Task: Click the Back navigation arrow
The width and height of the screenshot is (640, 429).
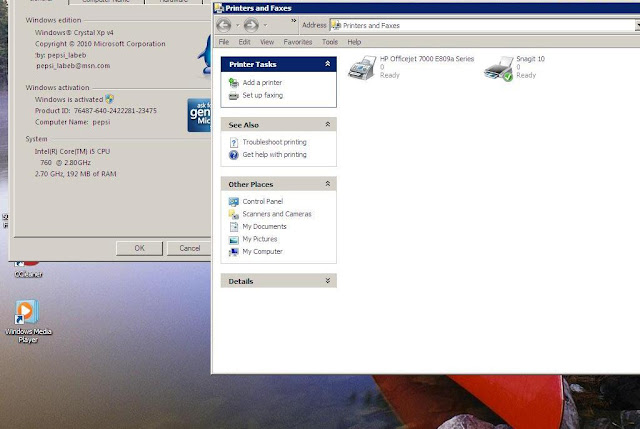Action: (224, 26)
